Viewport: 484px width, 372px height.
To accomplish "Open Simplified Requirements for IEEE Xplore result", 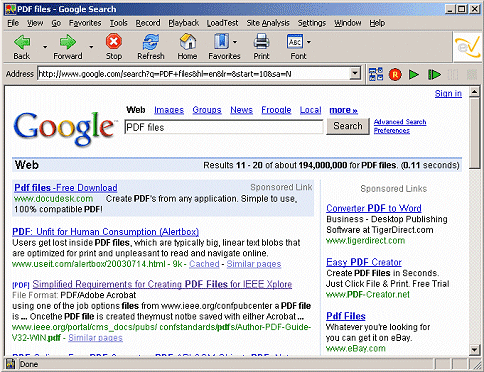I will coord(162,284).
